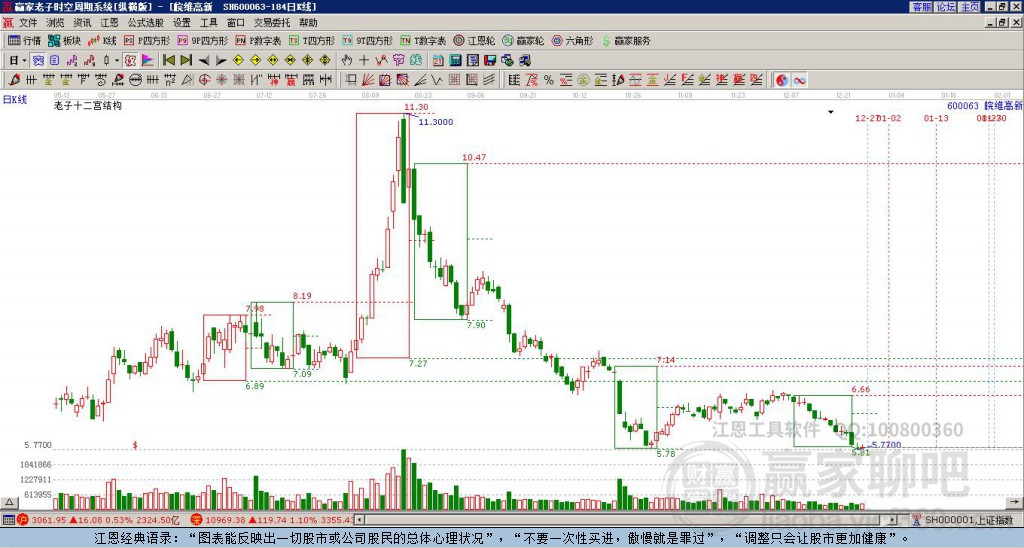The image size is (1024, 548).
Task: Open the 交易委托 menu
Action: (x=272, y=23)
